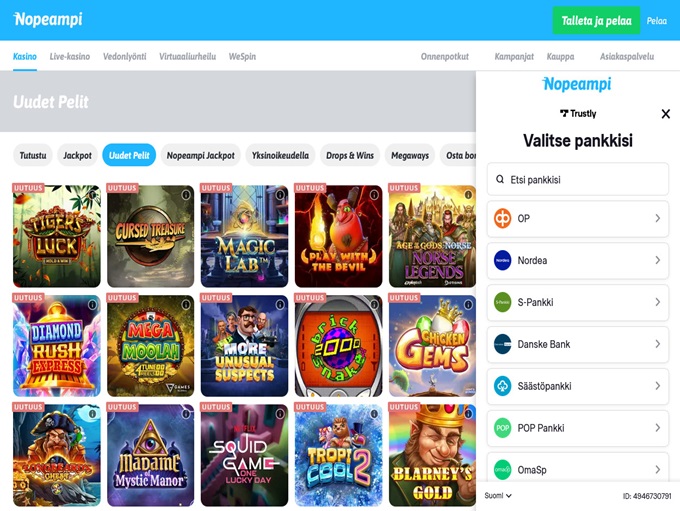The image size is (680, 511).
Task: Select the Megaways category filter
Action: pos(410,155)
